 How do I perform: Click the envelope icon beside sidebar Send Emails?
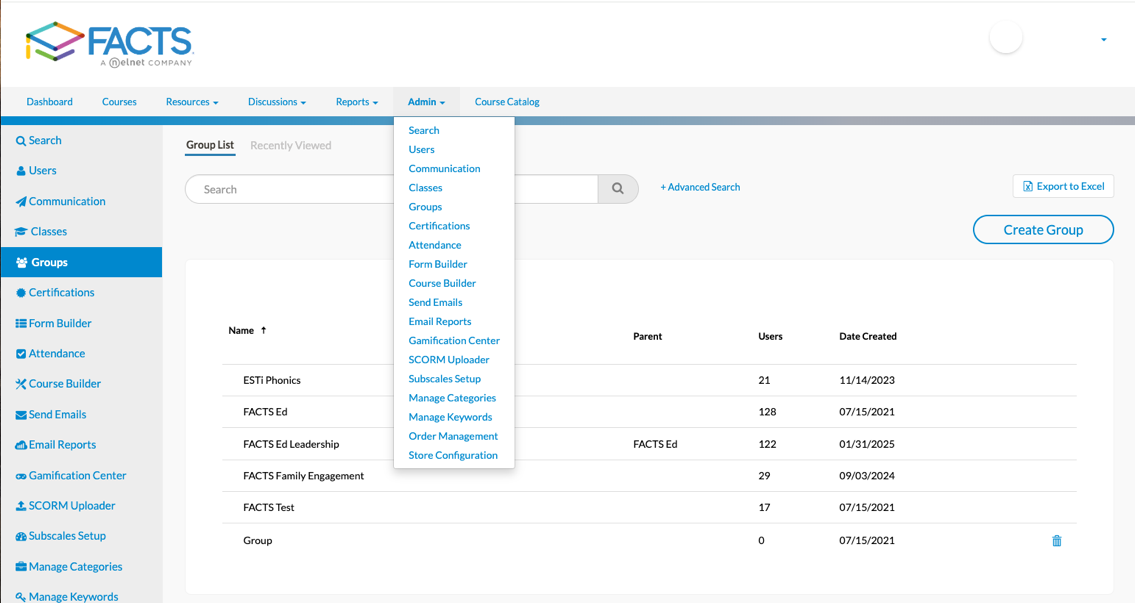click(x=21, y=416)
